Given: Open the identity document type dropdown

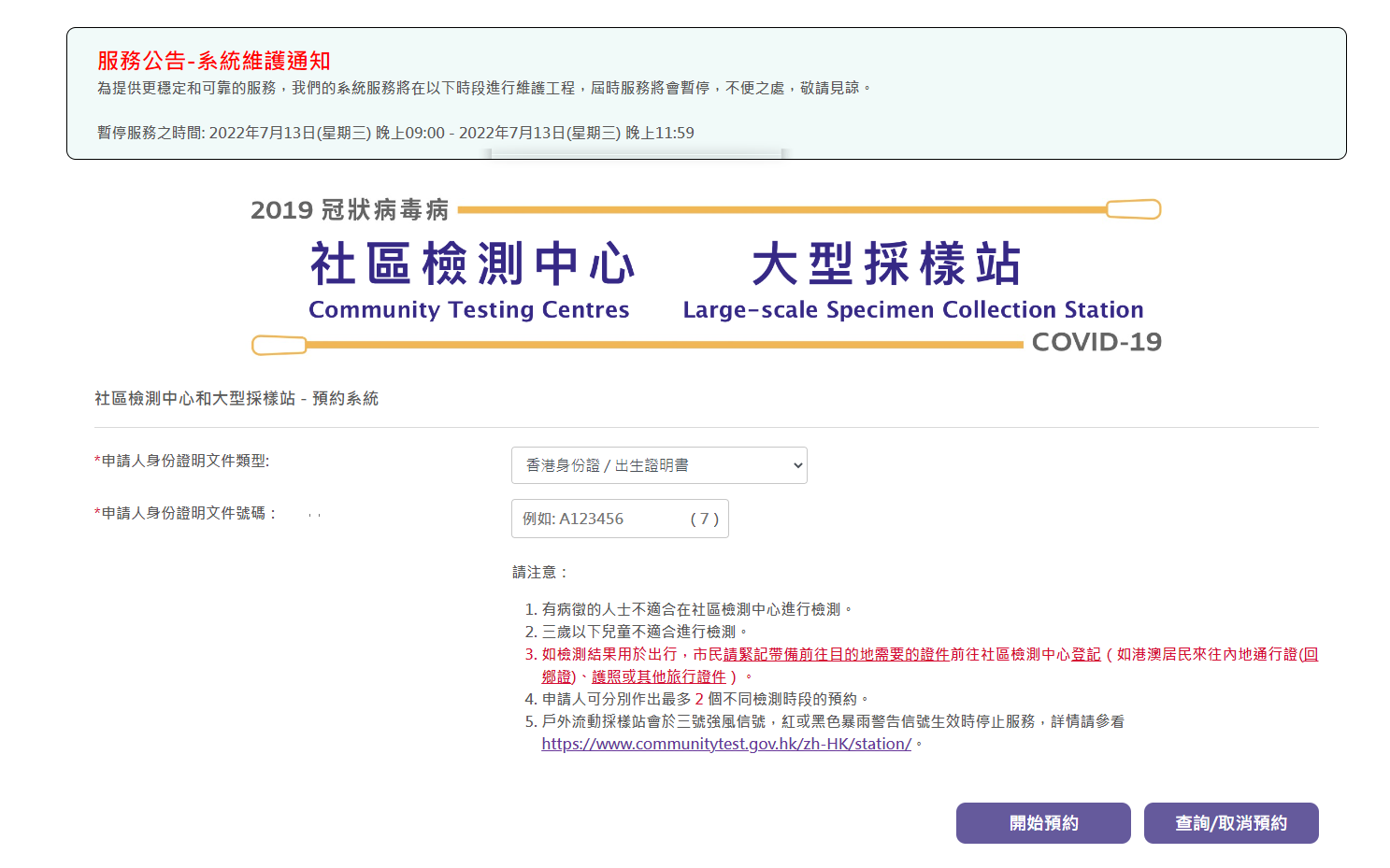Looking at the screenshot, I should (x=659, y=465).
